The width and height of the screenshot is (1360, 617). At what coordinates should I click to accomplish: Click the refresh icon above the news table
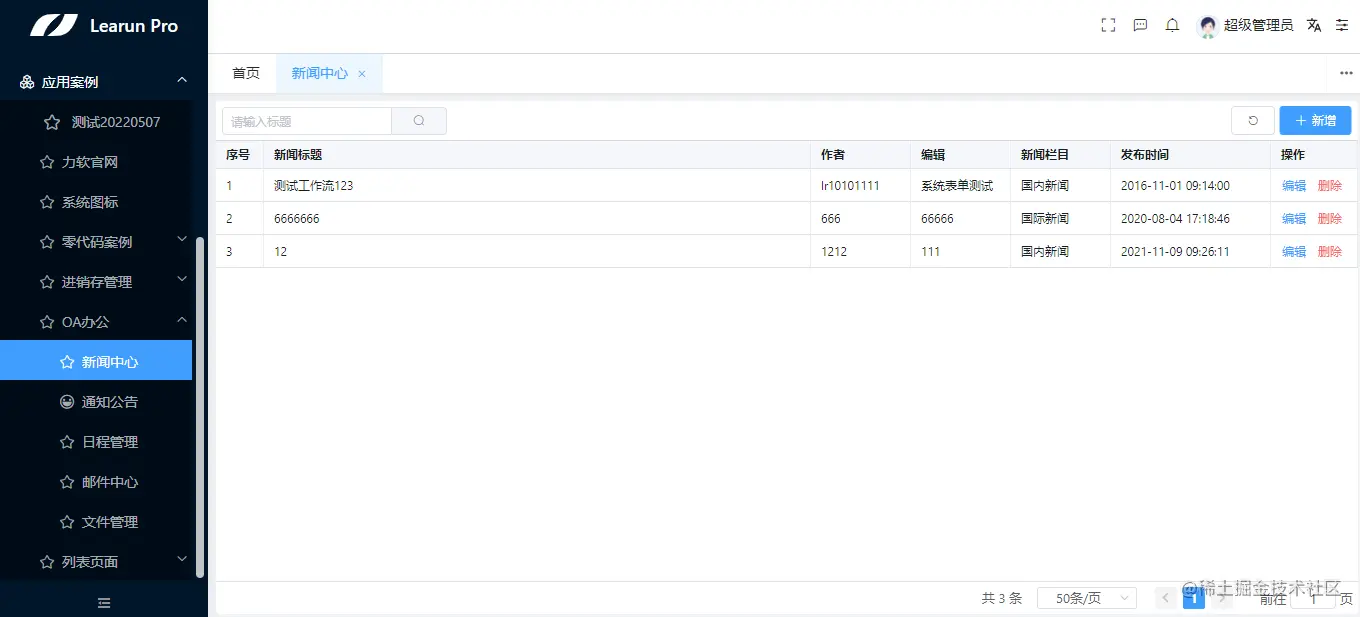(x=1253, y=119)
